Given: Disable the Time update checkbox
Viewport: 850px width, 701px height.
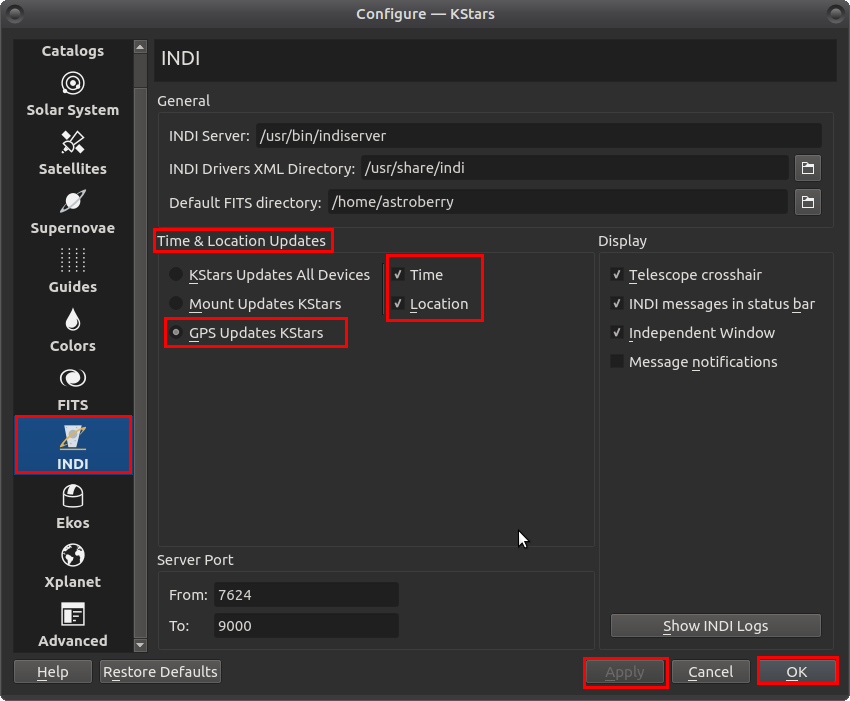Looking at the screenshot, I should (397, 274).
